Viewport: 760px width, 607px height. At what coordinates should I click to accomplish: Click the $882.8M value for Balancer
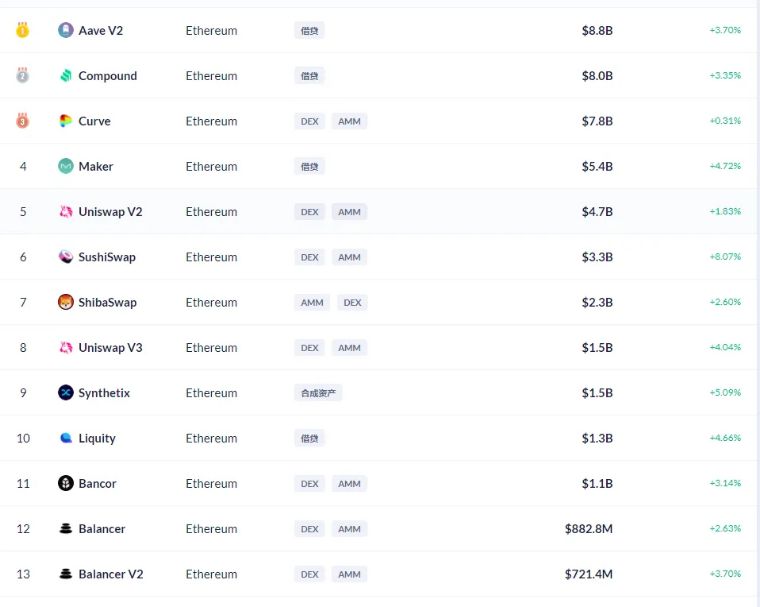(x=588, y=529)
